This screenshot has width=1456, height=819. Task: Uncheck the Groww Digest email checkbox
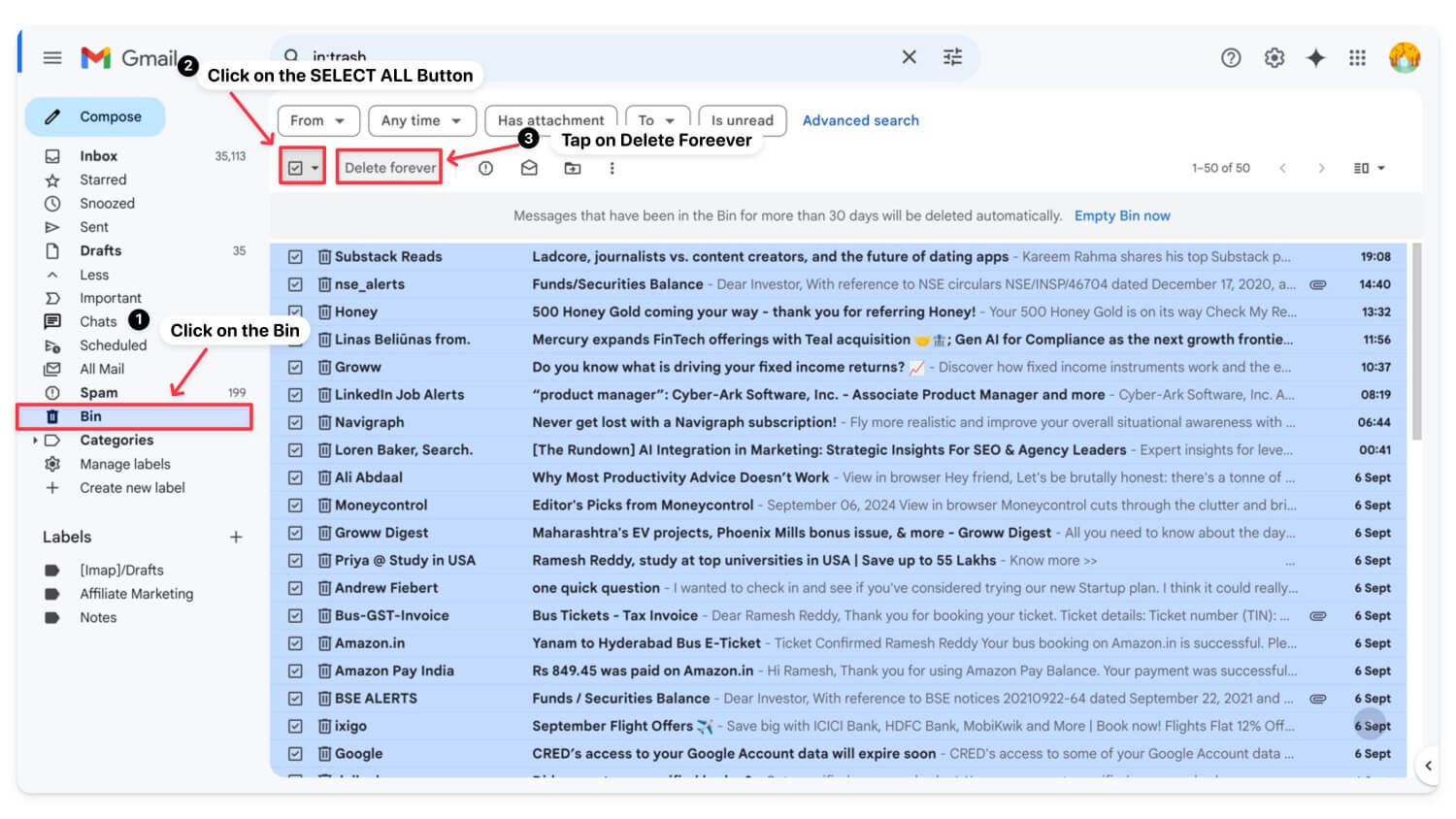(295, 533)
